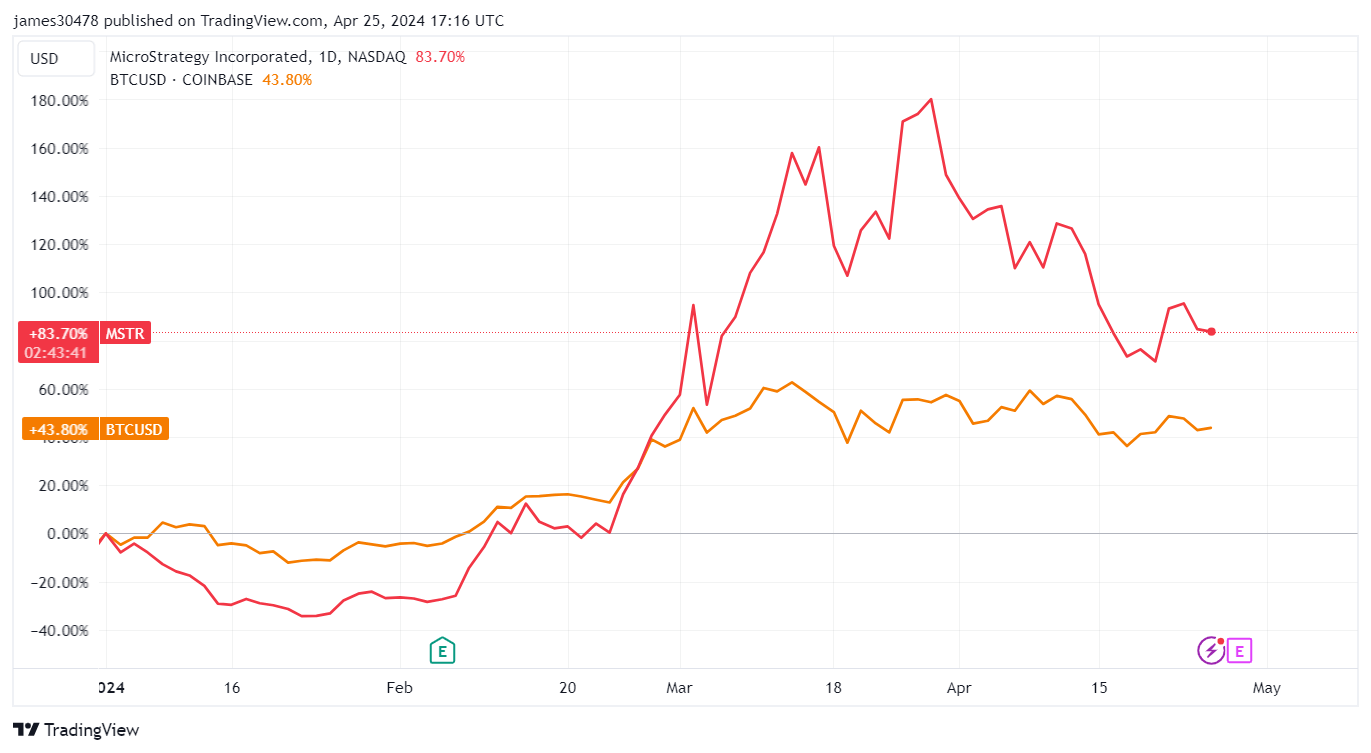Click the Mar date on time axis

679,688
